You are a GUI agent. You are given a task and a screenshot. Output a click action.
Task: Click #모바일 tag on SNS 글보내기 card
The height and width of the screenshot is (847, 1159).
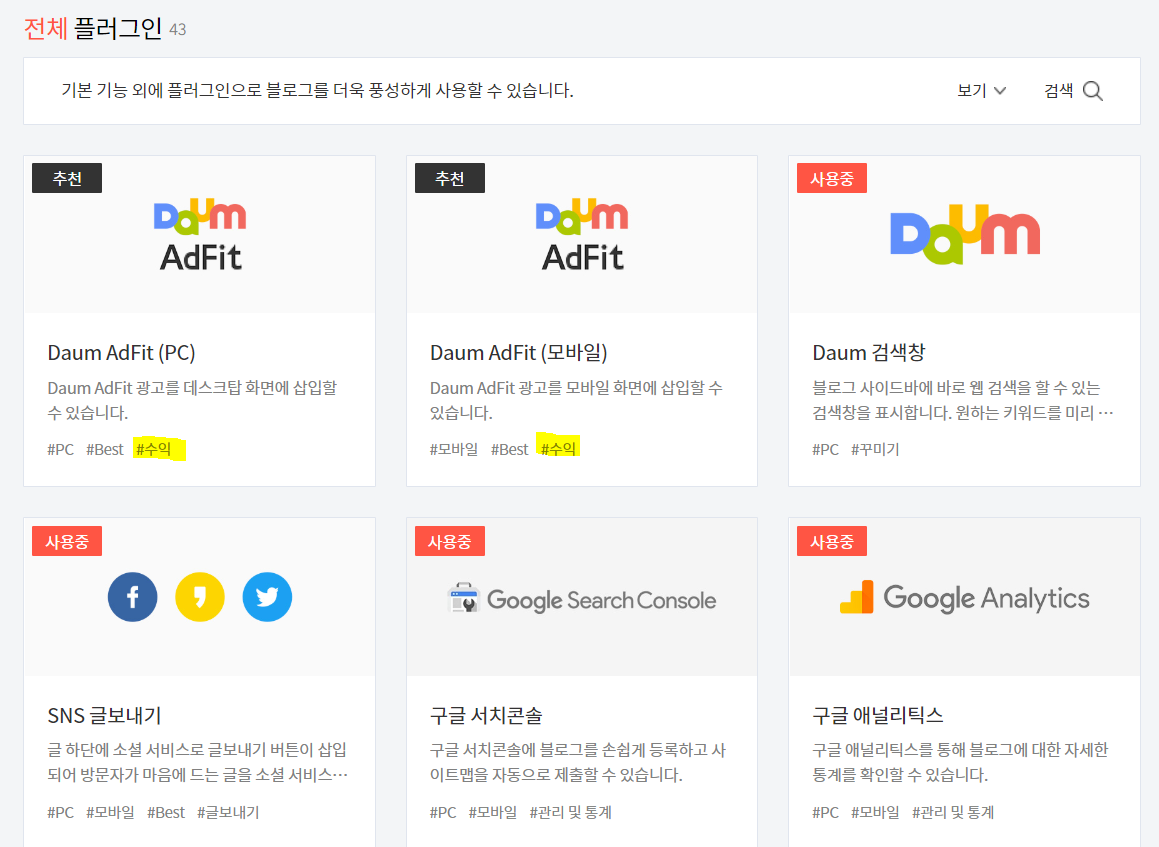(110, 812)
